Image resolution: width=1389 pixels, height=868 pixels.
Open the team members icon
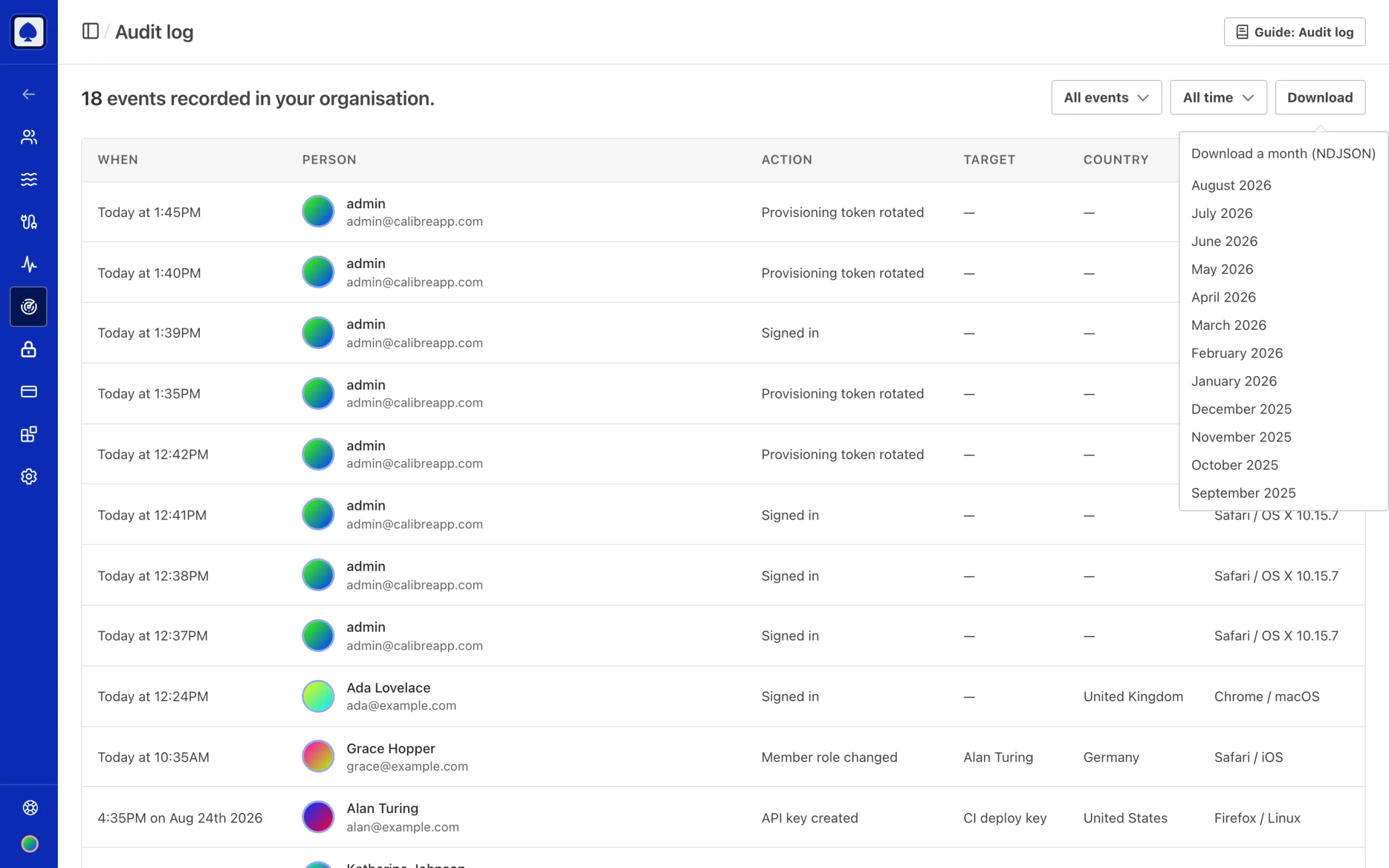(28, 137)
